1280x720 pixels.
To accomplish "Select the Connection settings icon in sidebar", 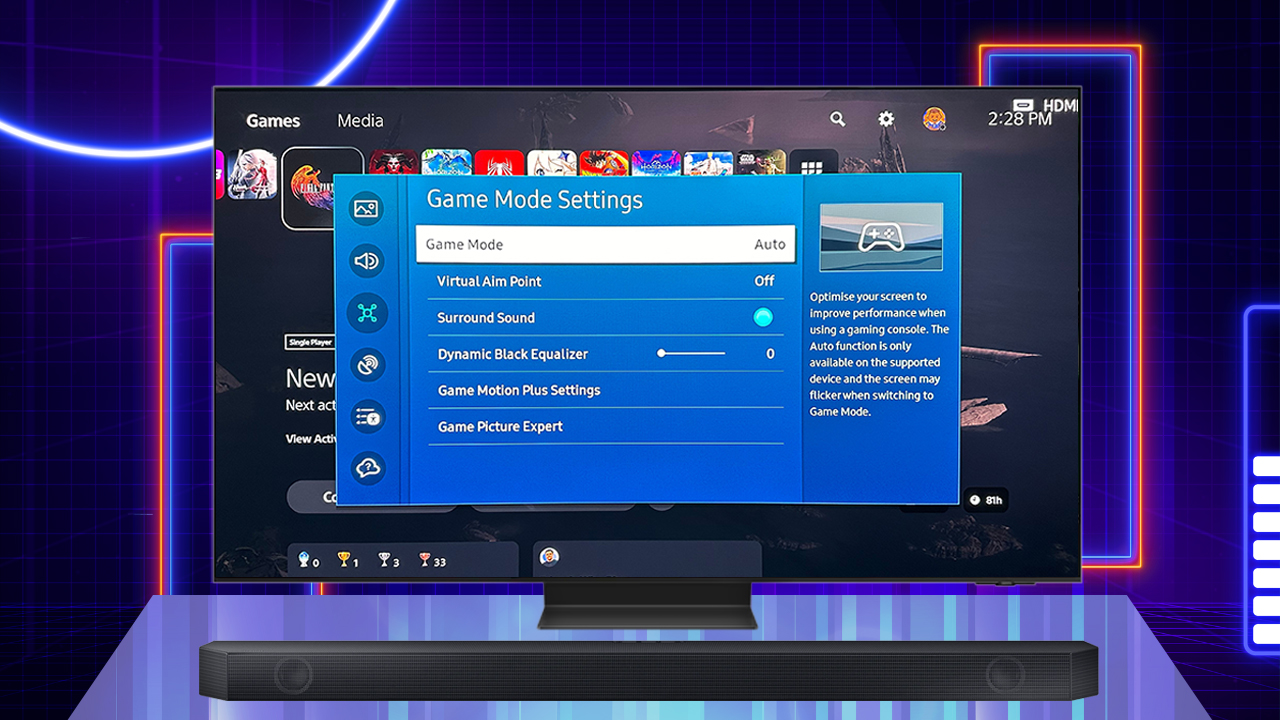I will click(366, 313).
